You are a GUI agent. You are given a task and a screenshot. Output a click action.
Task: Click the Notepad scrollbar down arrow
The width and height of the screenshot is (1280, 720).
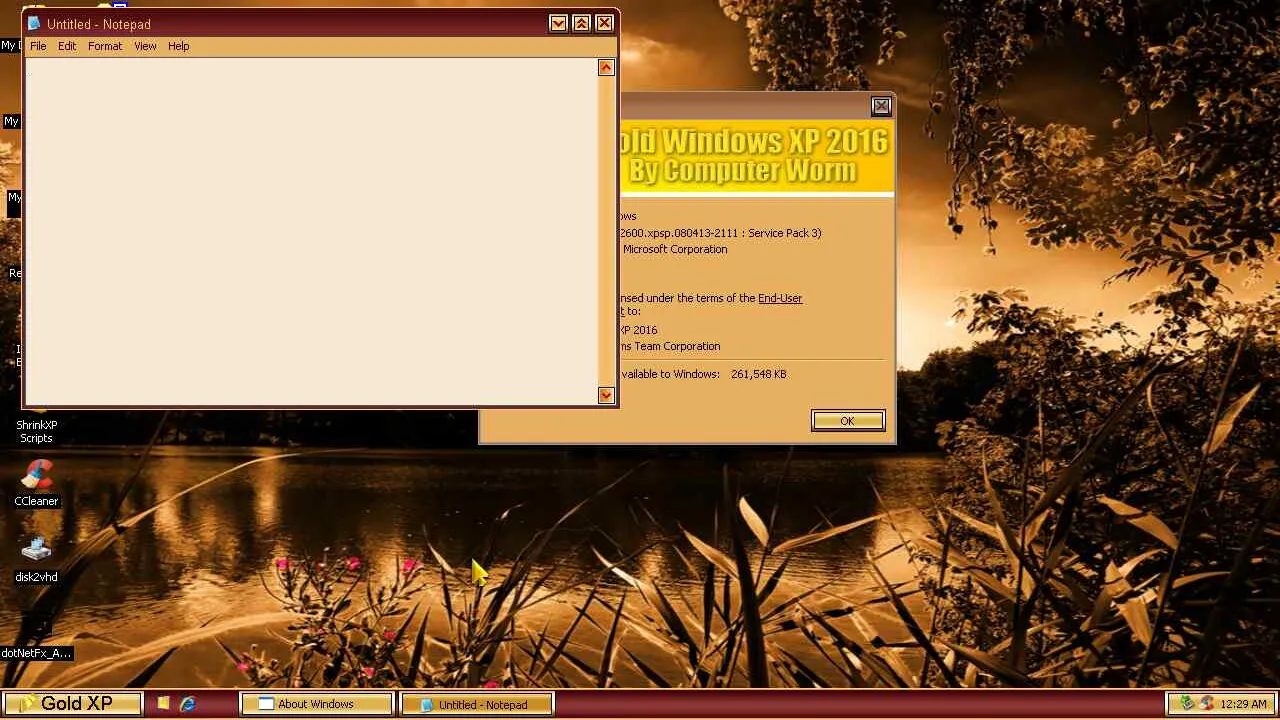(606, 395)
